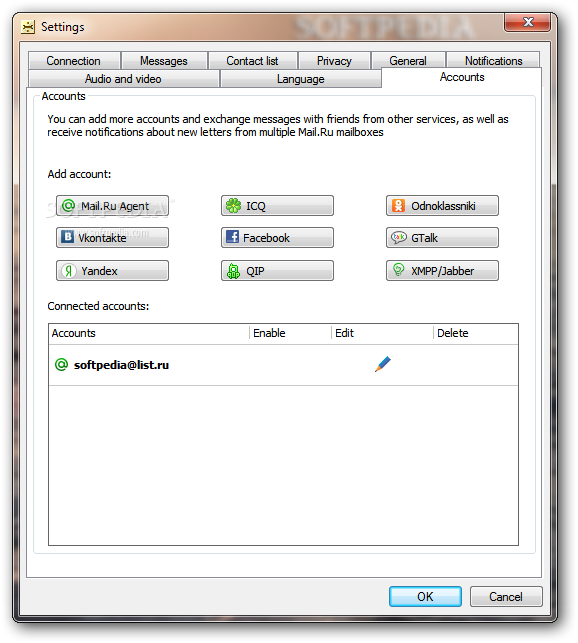Add an XMPP/Jabber account
Screen dimensions: 578x643
[x=442, y=271]
